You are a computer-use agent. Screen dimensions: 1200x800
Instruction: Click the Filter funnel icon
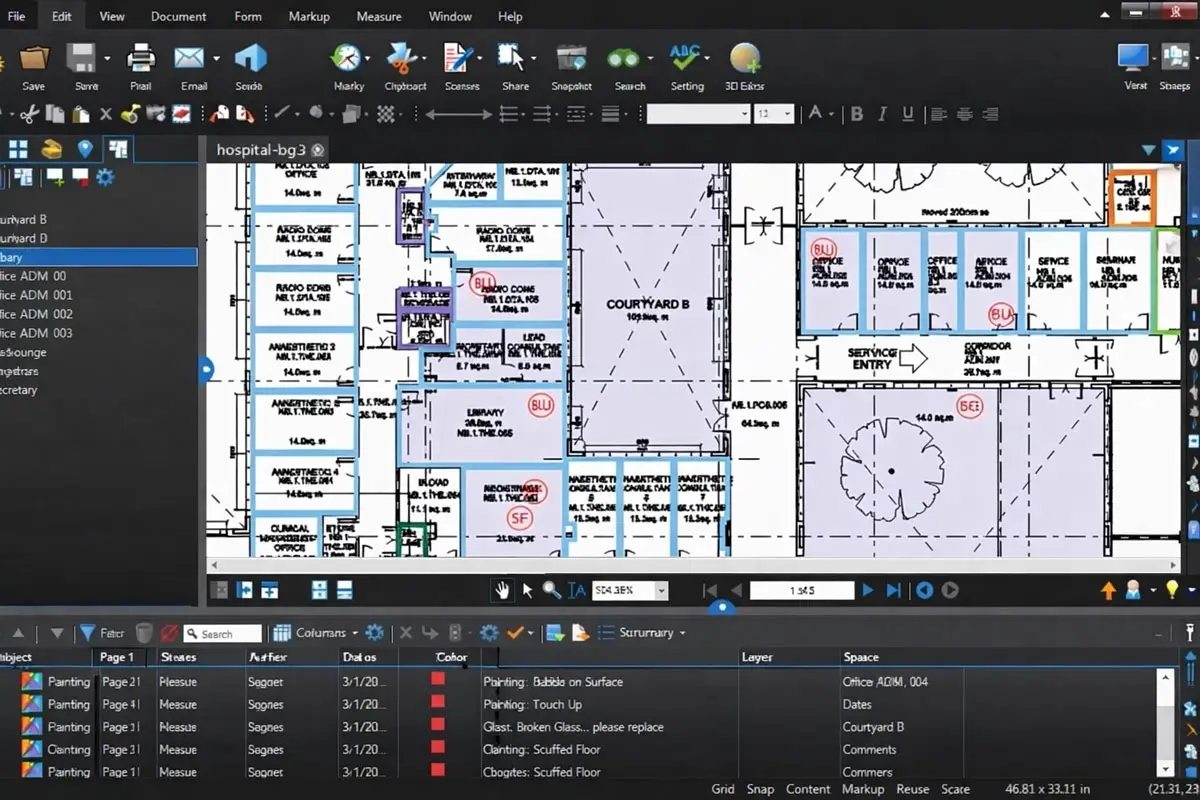(x=87, y=633)
